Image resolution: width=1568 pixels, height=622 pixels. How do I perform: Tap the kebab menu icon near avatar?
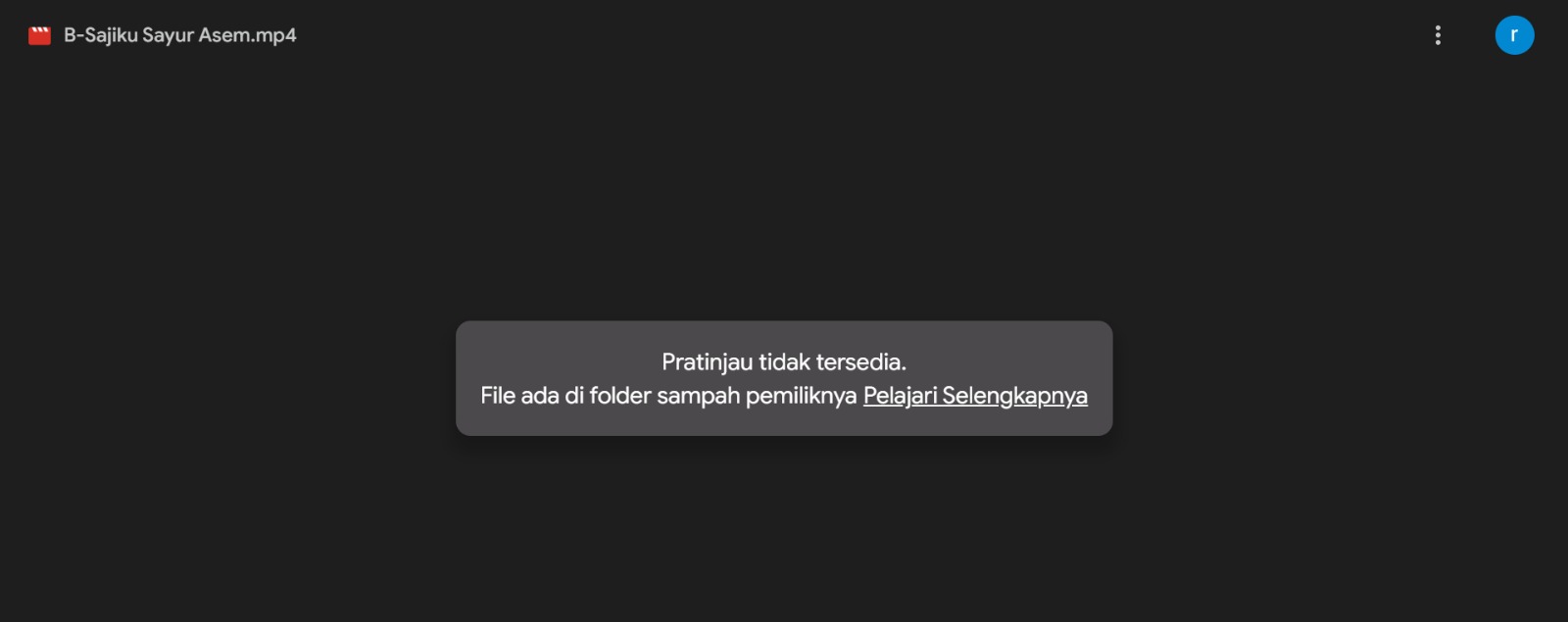1438,35
